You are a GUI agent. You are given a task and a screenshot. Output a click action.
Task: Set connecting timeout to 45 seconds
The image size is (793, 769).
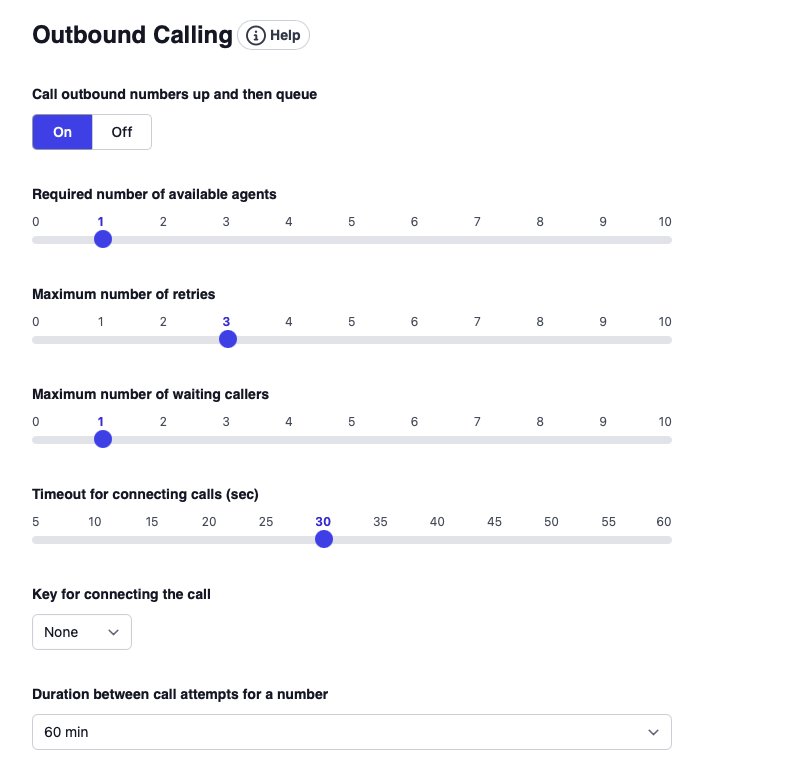[495, 540]
